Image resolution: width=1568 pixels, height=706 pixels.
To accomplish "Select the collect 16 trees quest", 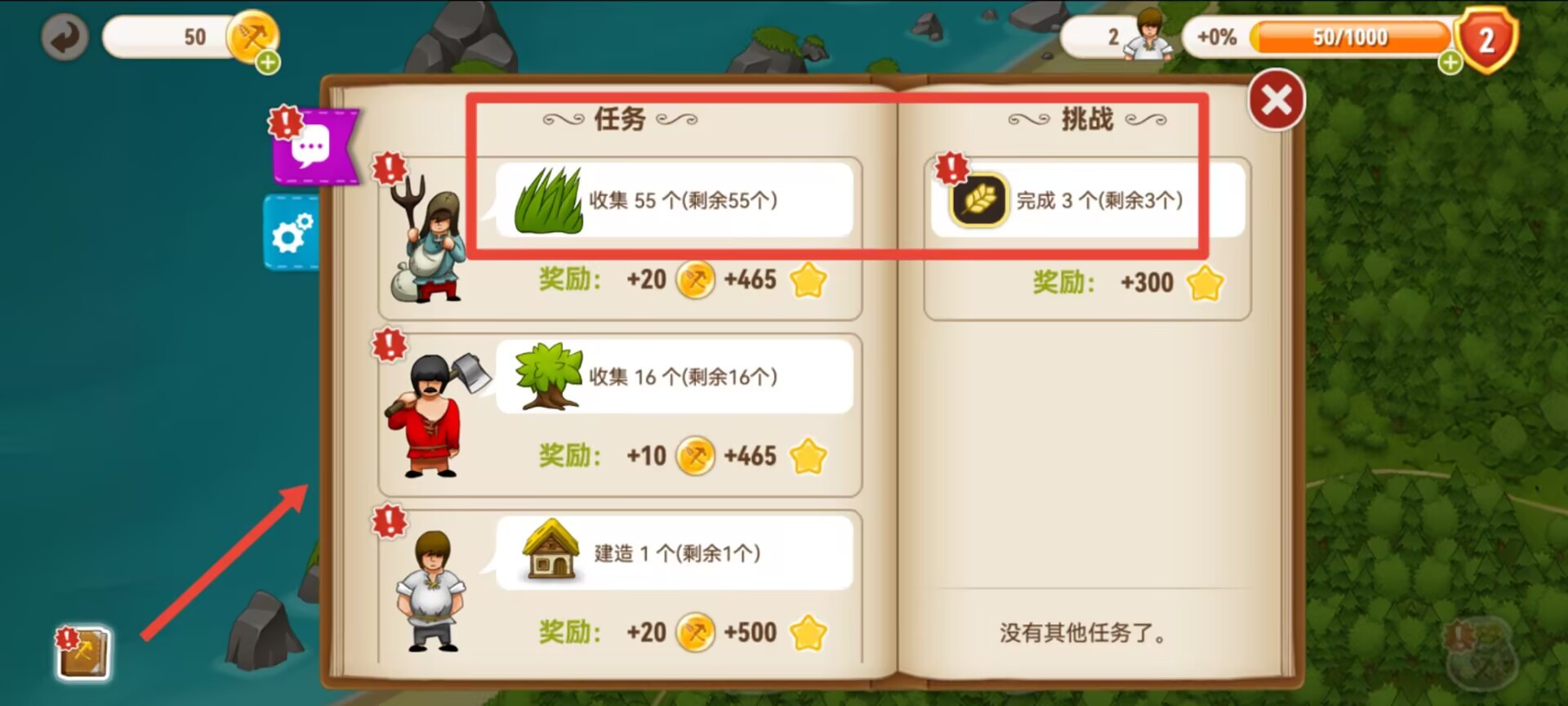I will (675, 377).
